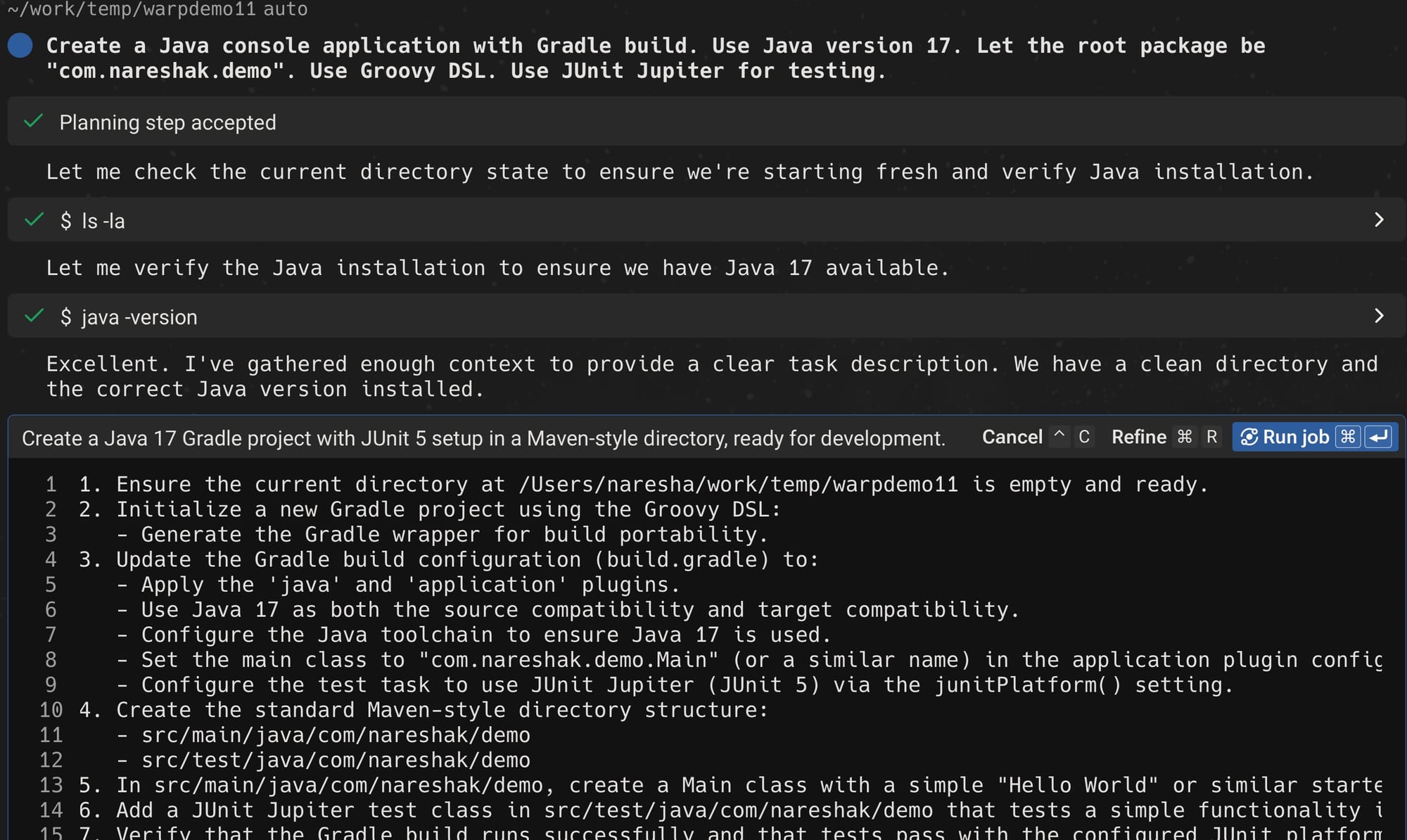This screenshot has width=1407, height=840.
Task: Click the blue user avatar circle
Action: click(x=20, y=46)
